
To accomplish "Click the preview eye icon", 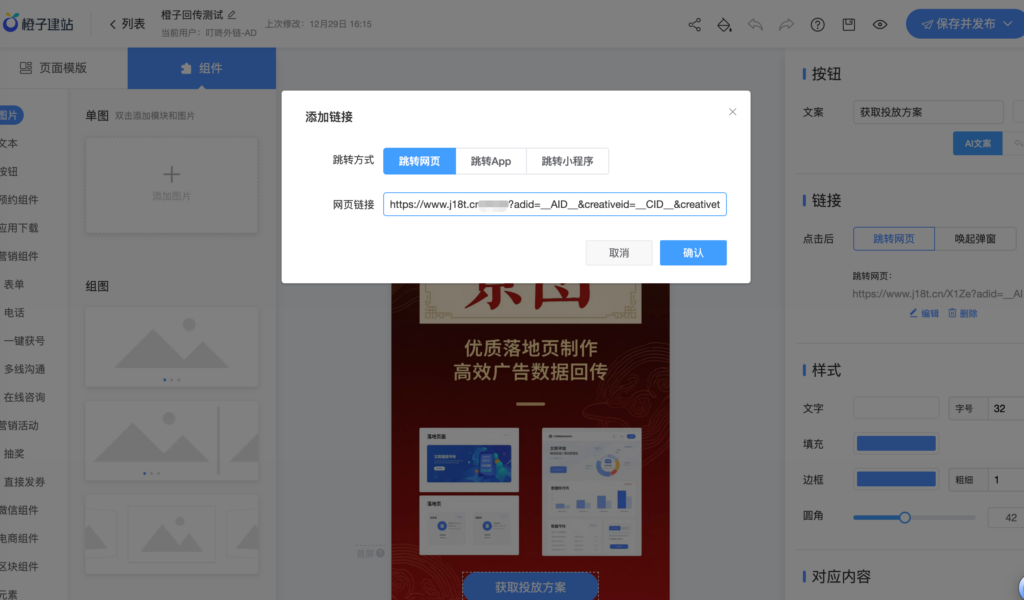I will point(880,25).
